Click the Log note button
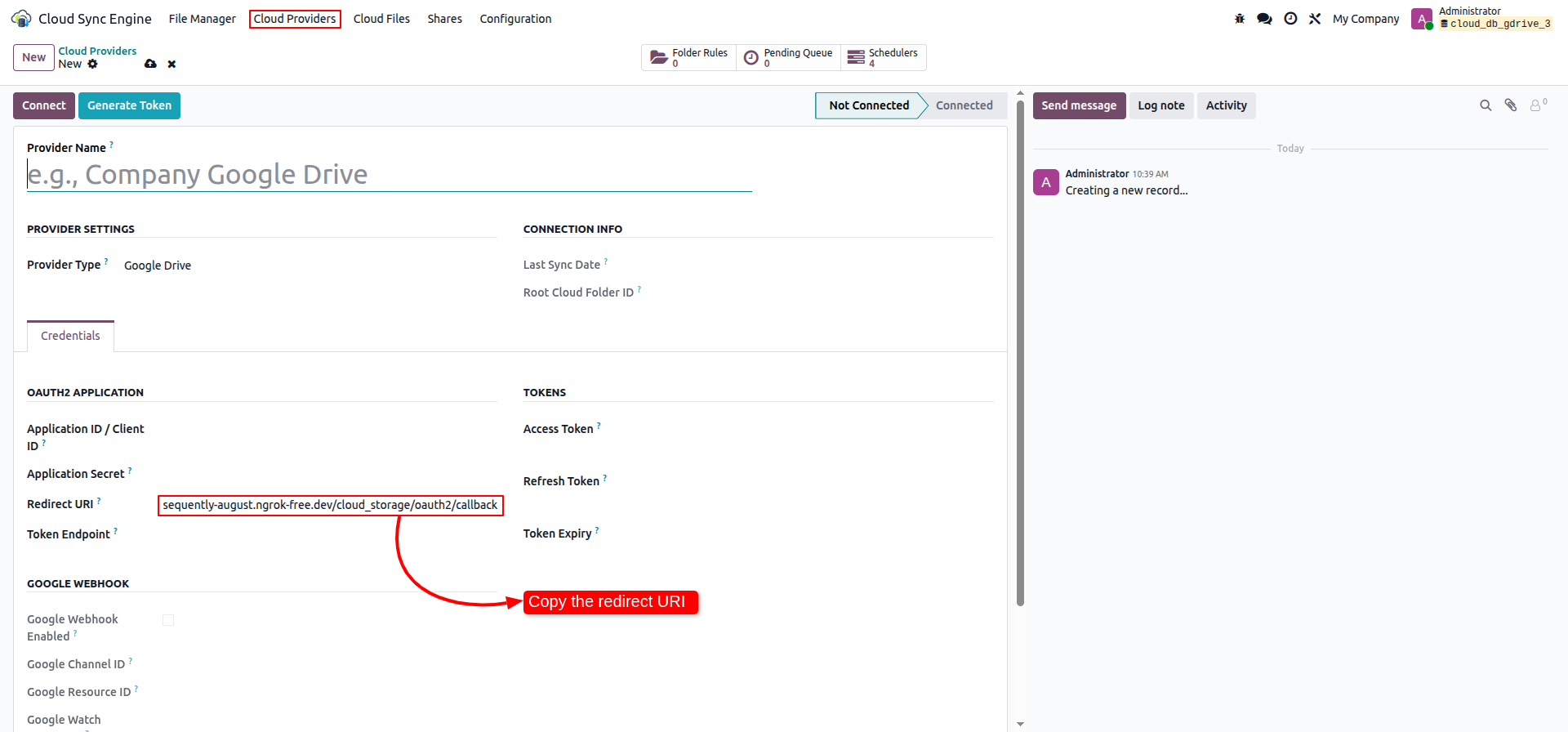The image size is (1568, 732). click(1160, 105)
